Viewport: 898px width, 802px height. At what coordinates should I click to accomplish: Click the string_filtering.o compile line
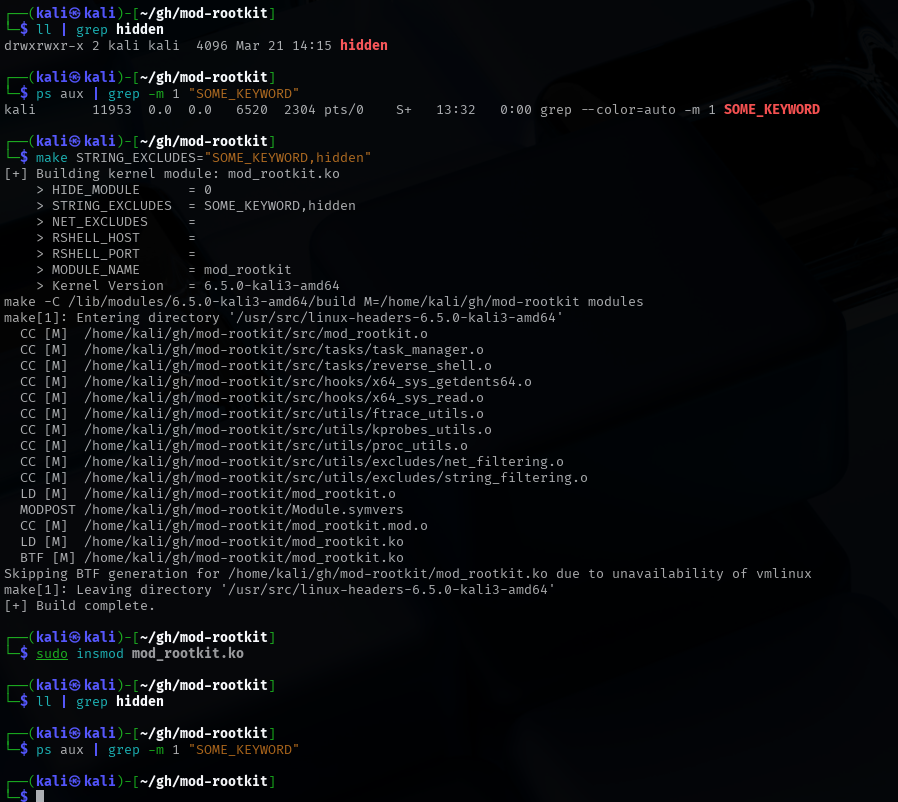point(304,478)
